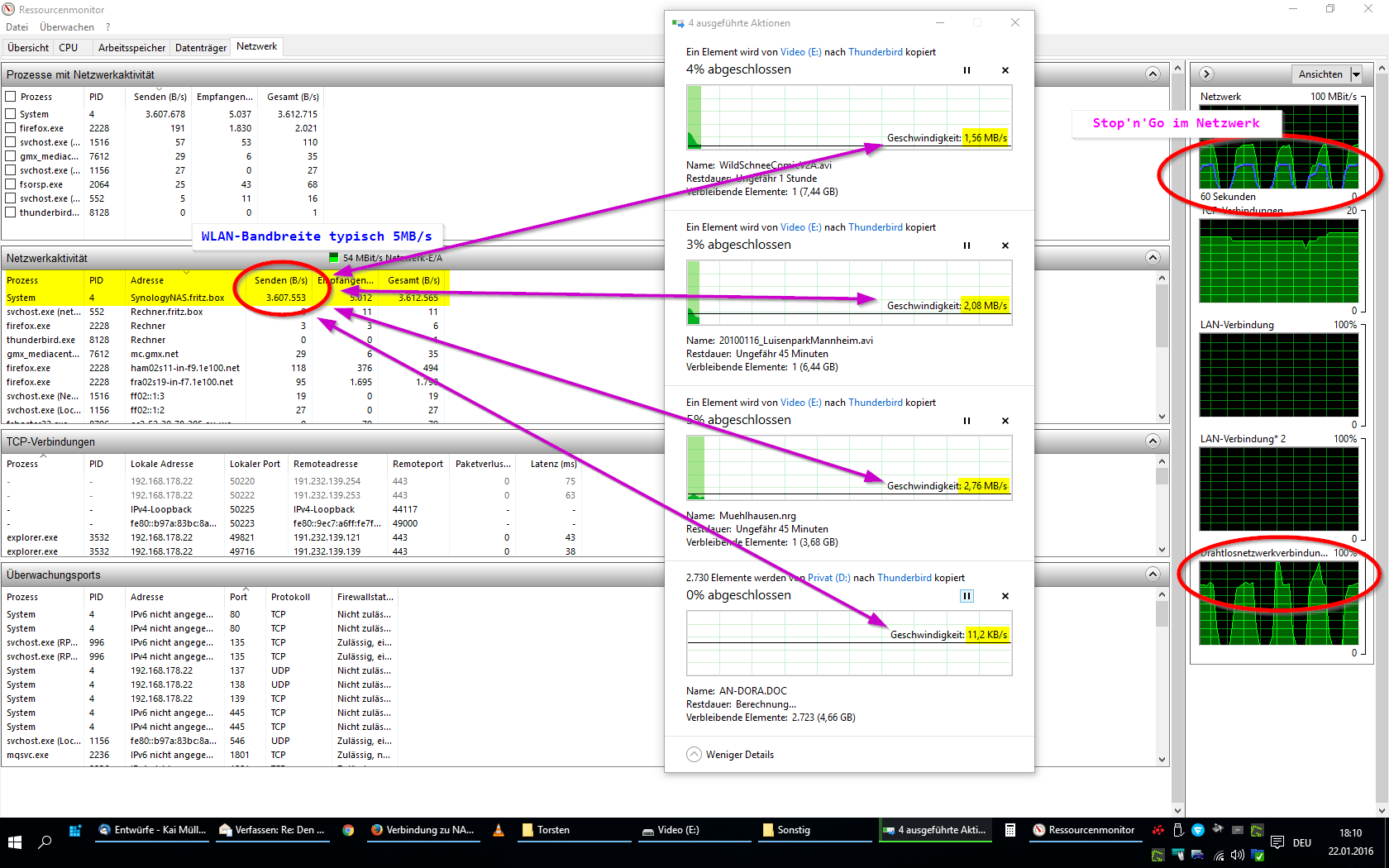This screenshot has width=1389, height=868.
Task: Switch to the Datenträger tab
Action: (200, 48)
